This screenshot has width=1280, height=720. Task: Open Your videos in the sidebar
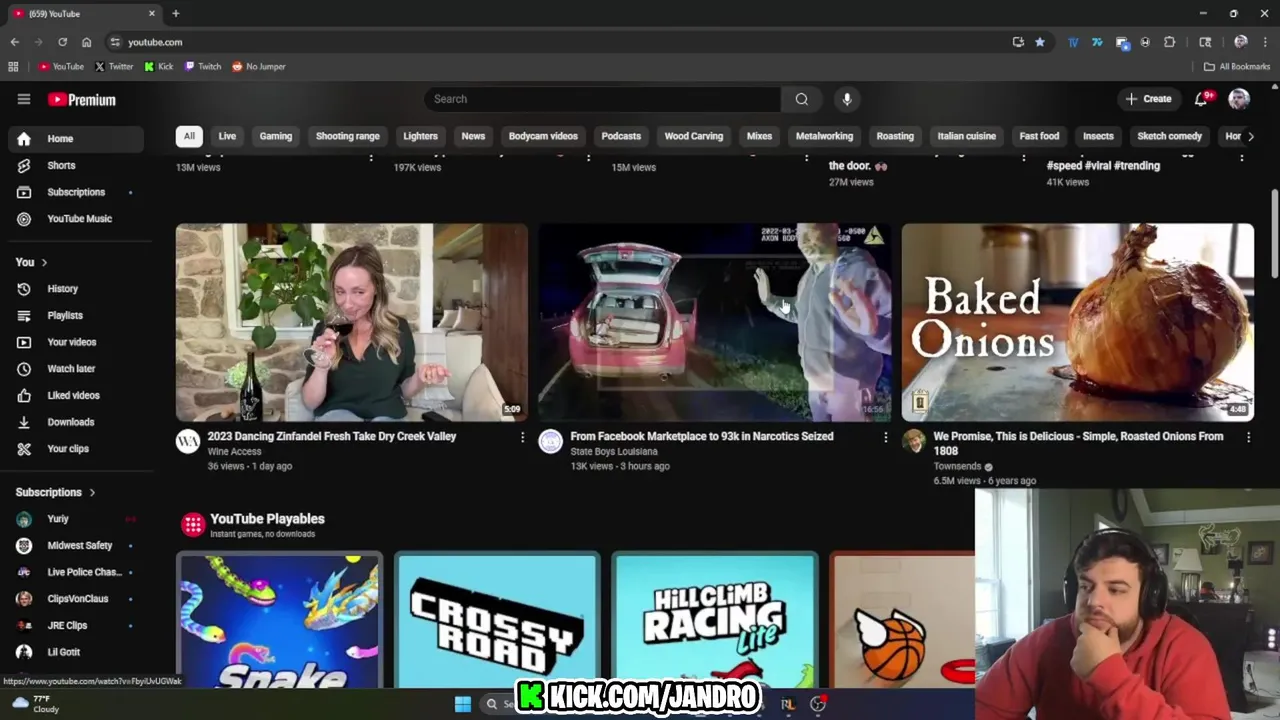[76, 342]
